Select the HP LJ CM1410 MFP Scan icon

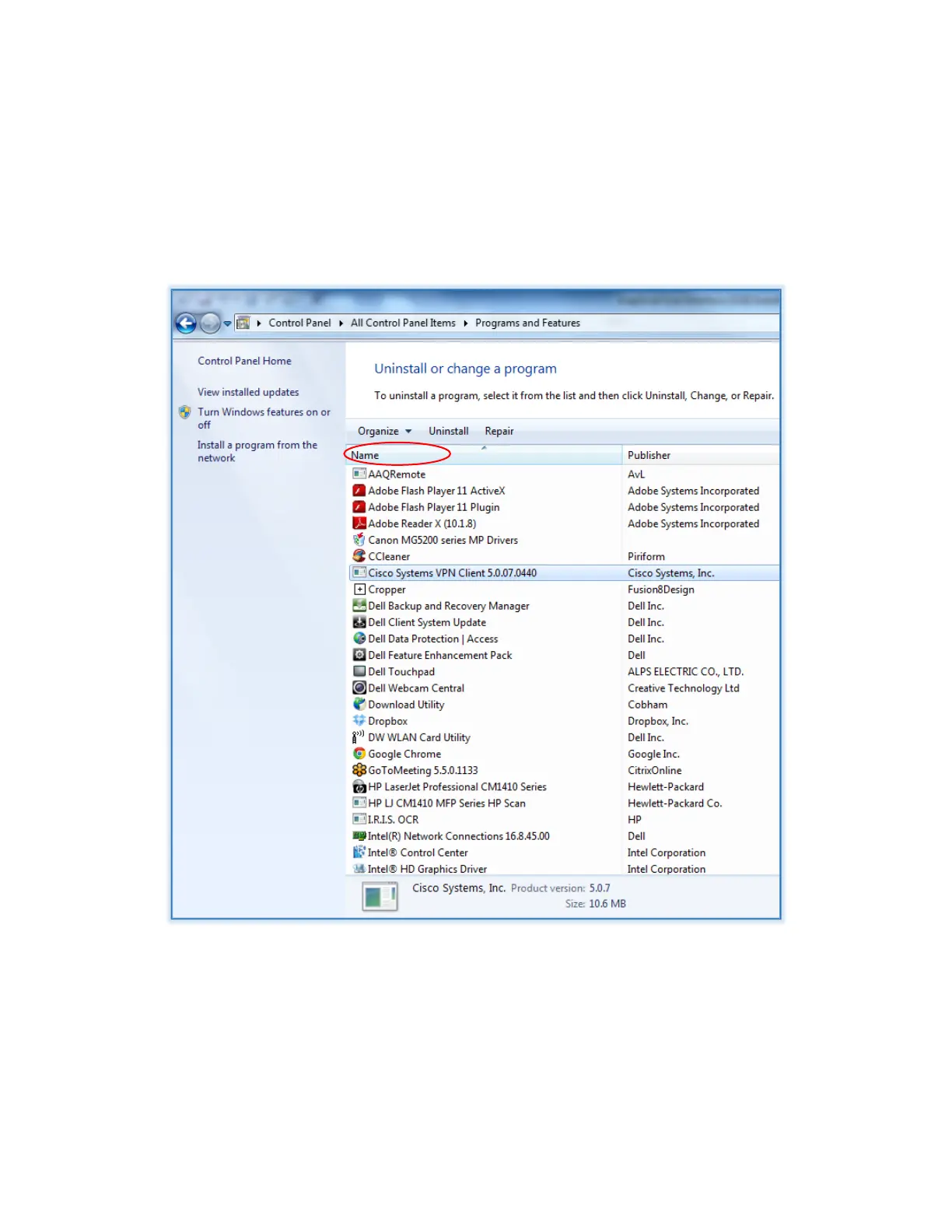[359, 803]
